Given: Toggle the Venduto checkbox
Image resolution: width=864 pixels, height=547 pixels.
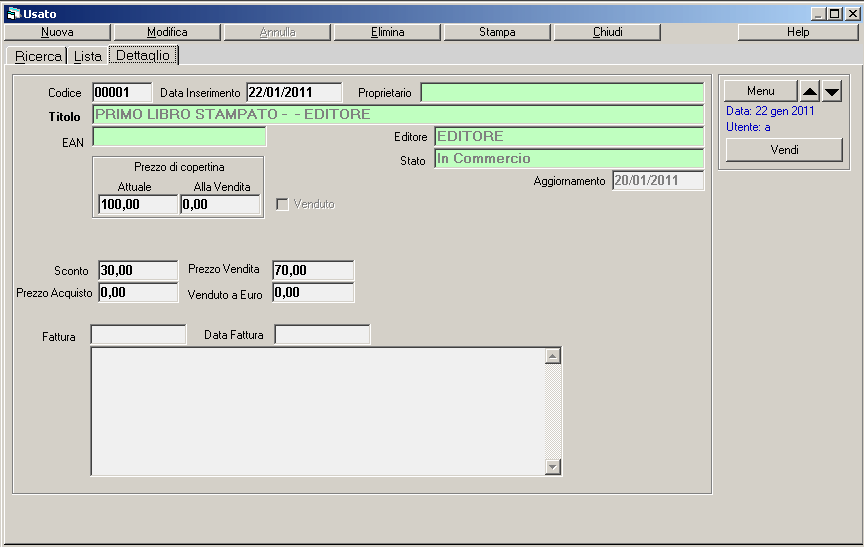Looking at the screenshot, I should 282,204.
